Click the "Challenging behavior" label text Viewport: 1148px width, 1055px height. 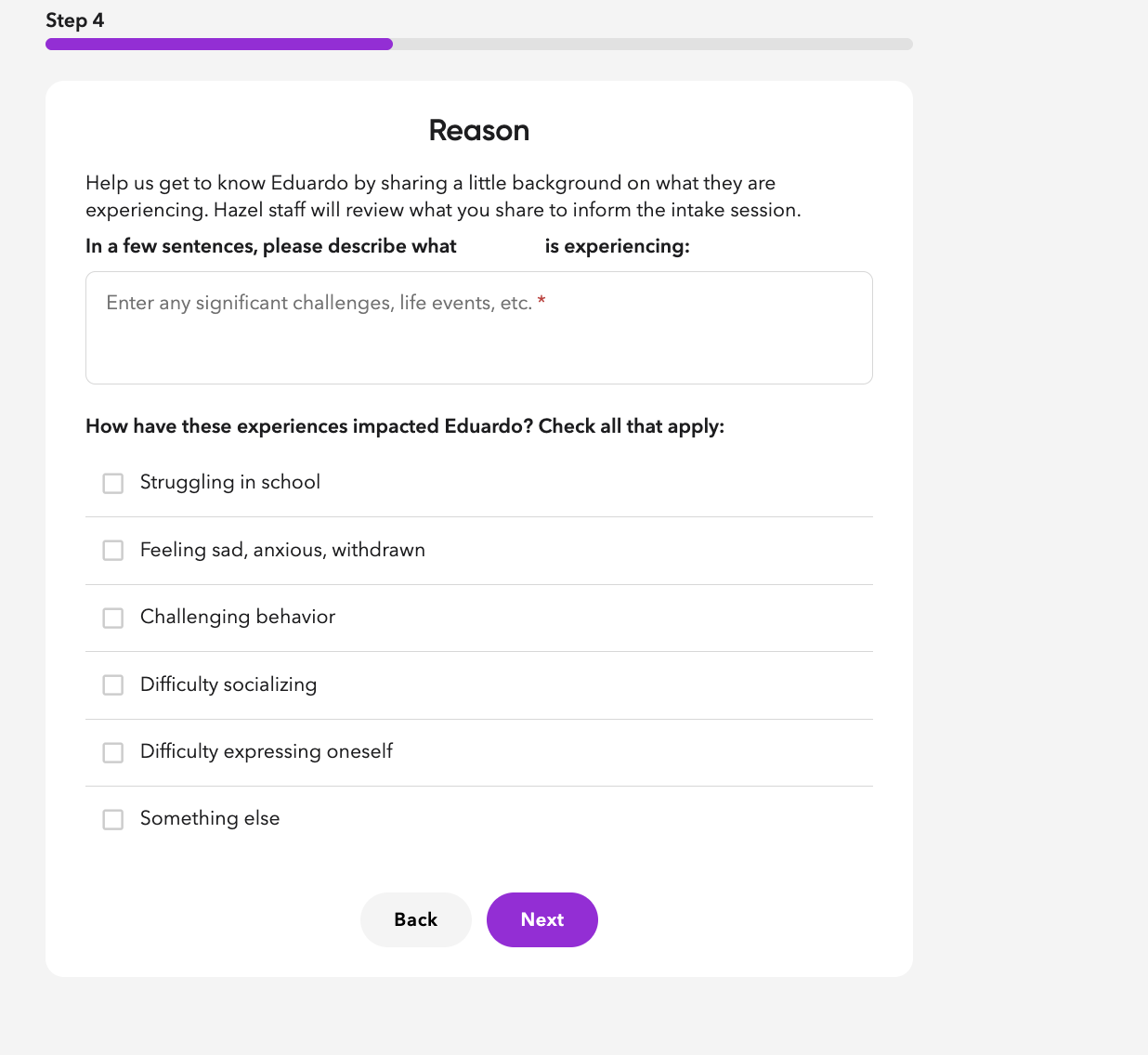coord(238,617)
